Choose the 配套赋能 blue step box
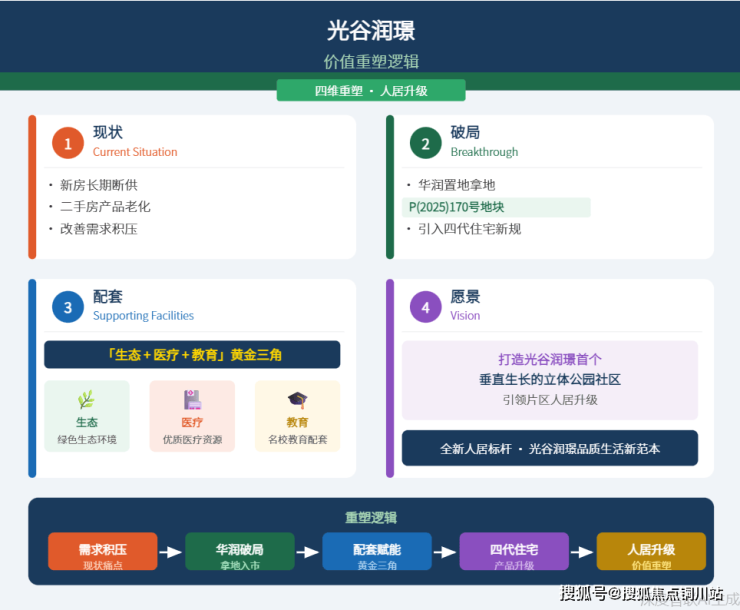Viewport: 740px width, 610px height. [377, 552]
